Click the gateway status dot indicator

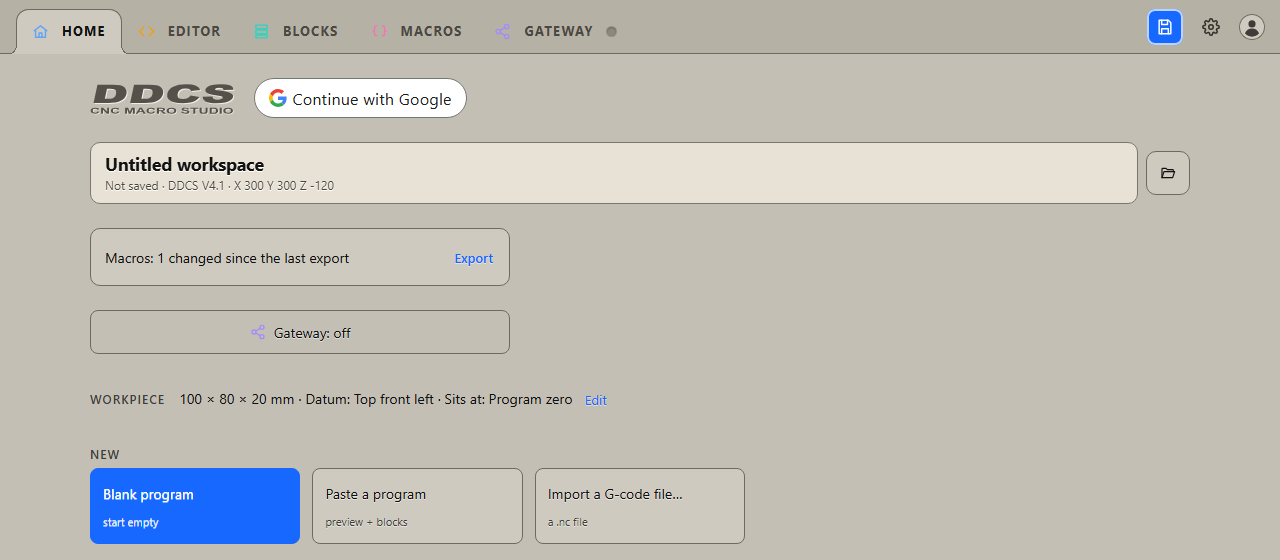coord(612,31)
